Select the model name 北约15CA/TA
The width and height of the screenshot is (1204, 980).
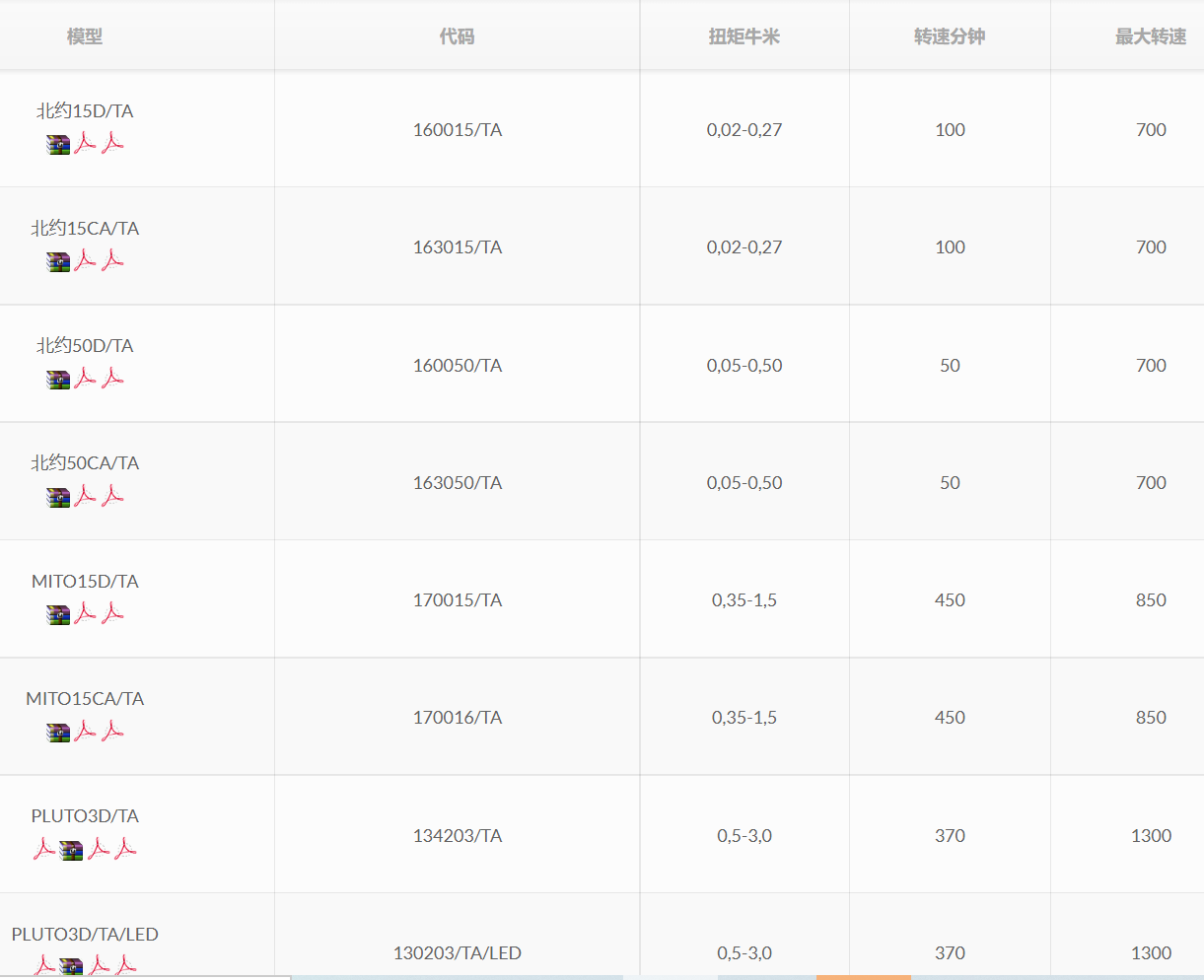point(85,229)
